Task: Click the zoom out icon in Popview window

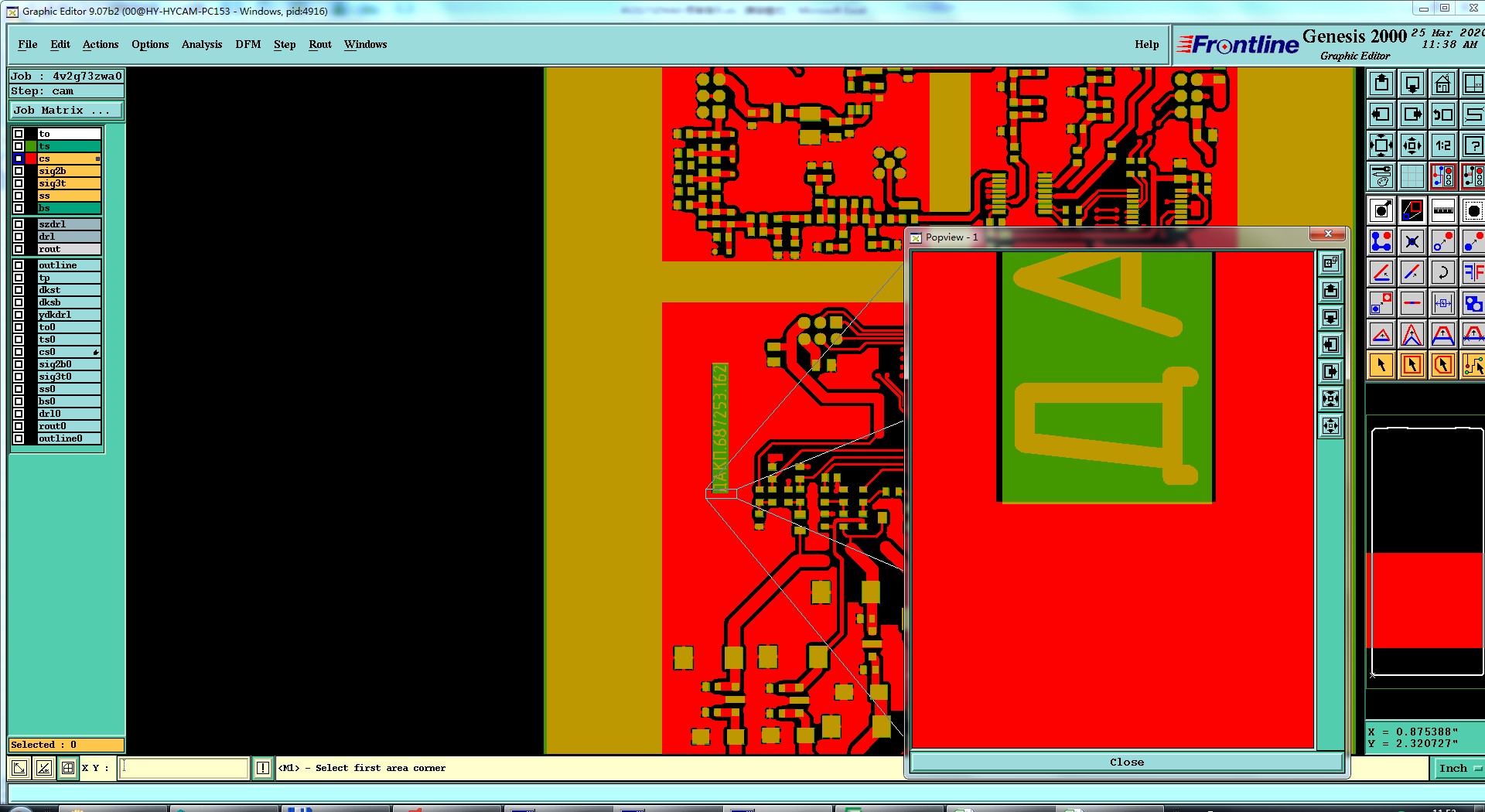Action: coord(1330,426)
